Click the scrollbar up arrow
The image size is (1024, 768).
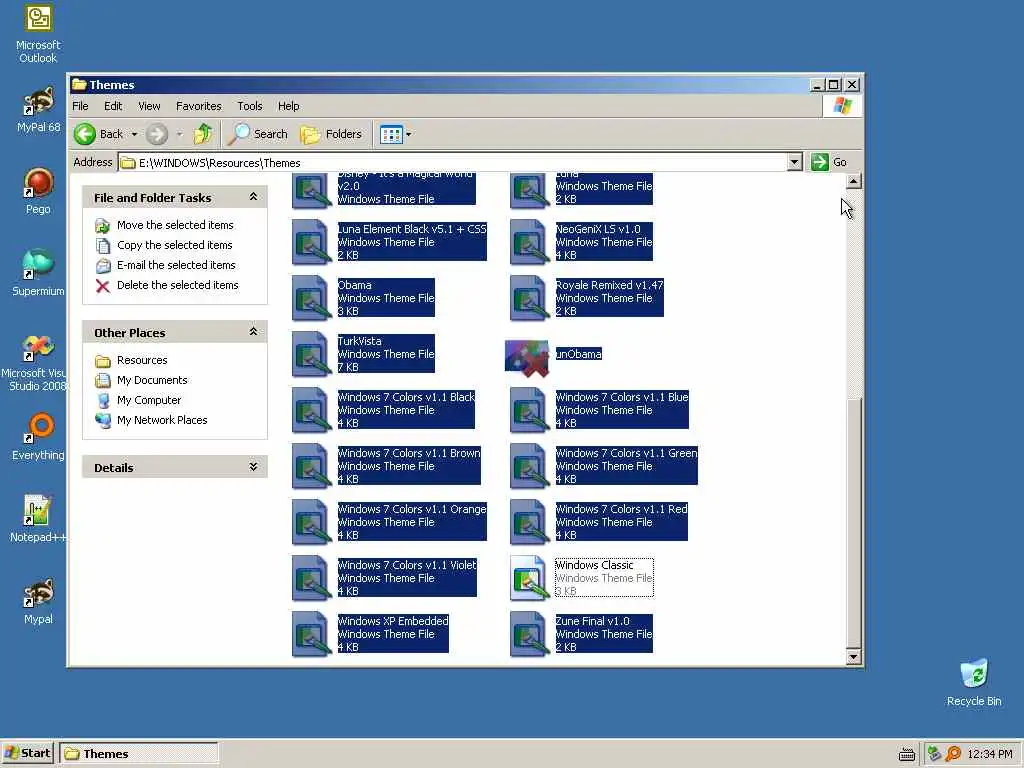[853, 182]
